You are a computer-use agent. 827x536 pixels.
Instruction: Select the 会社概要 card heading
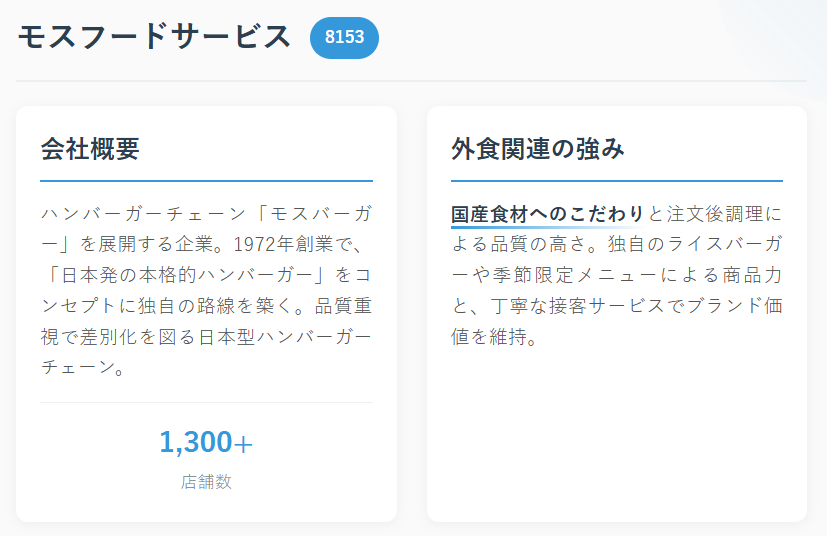[90, 149]
